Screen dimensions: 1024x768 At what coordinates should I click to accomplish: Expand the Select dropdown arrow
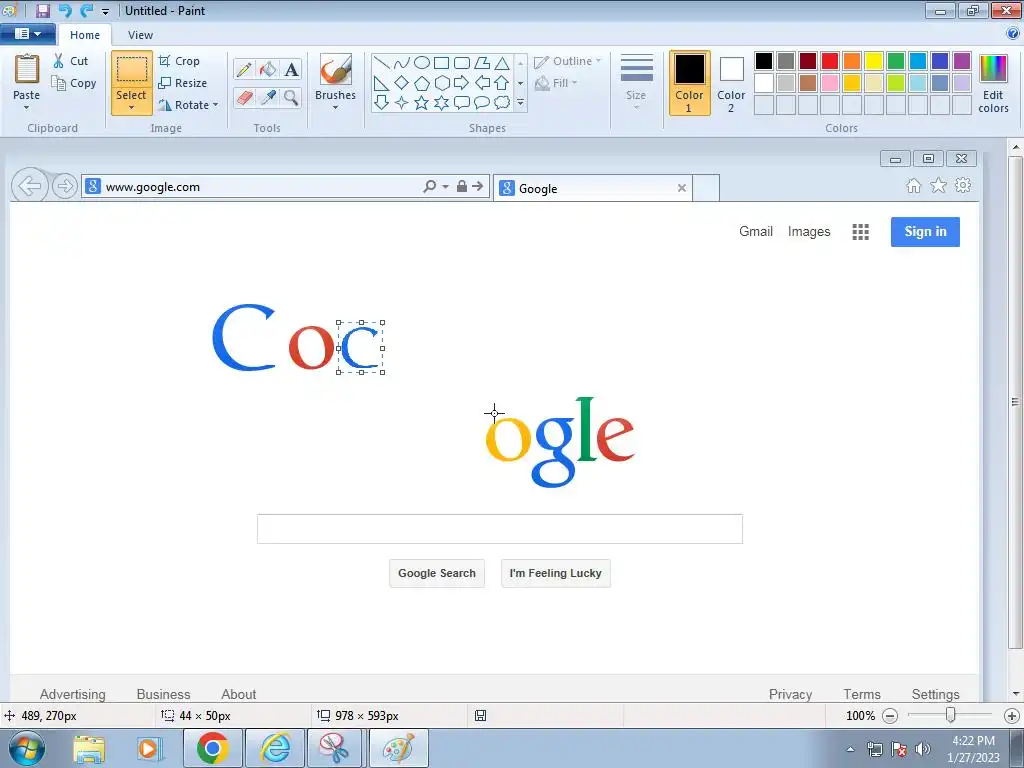point(131,108)
